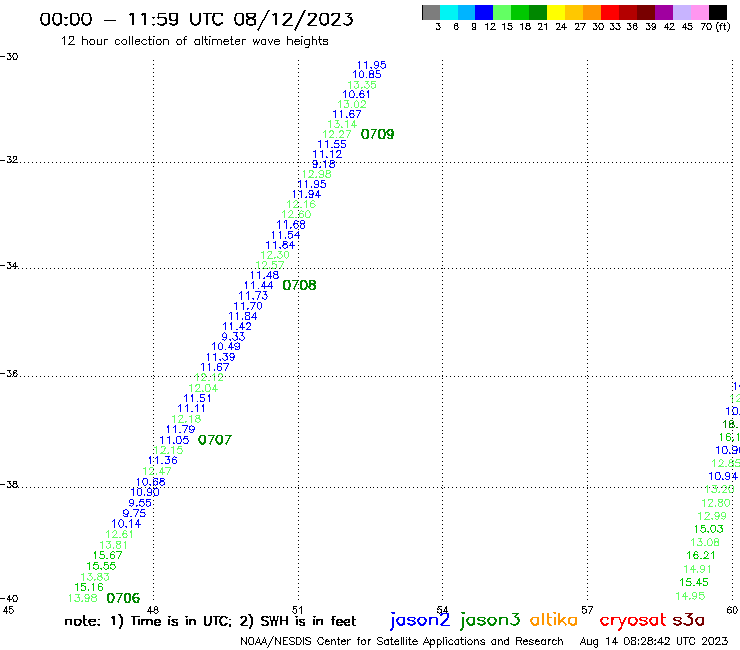
Task: Click the gray 3 ft legend swatch
Action: [x=431, y=12]
